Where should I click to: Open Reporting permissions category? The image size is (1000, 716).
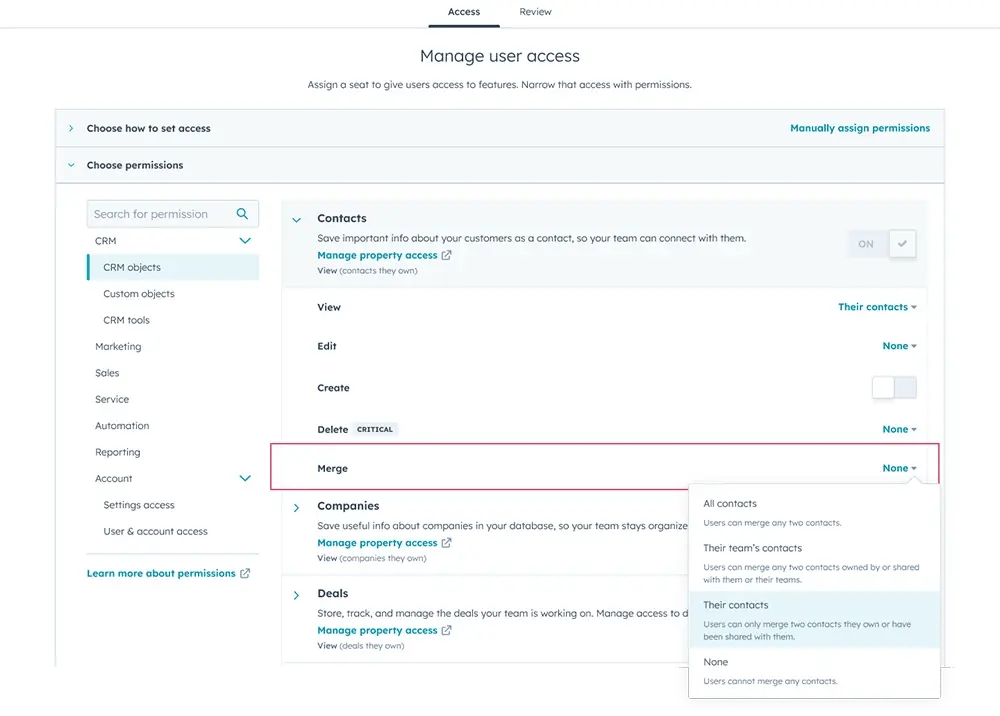coord(117,452)
